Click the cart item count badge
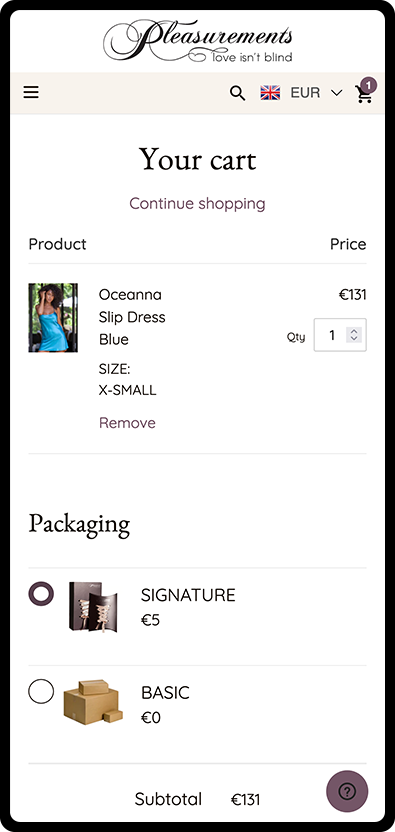Screen dimensions: 395x832 pyautogui.click(x=368, y=84)
